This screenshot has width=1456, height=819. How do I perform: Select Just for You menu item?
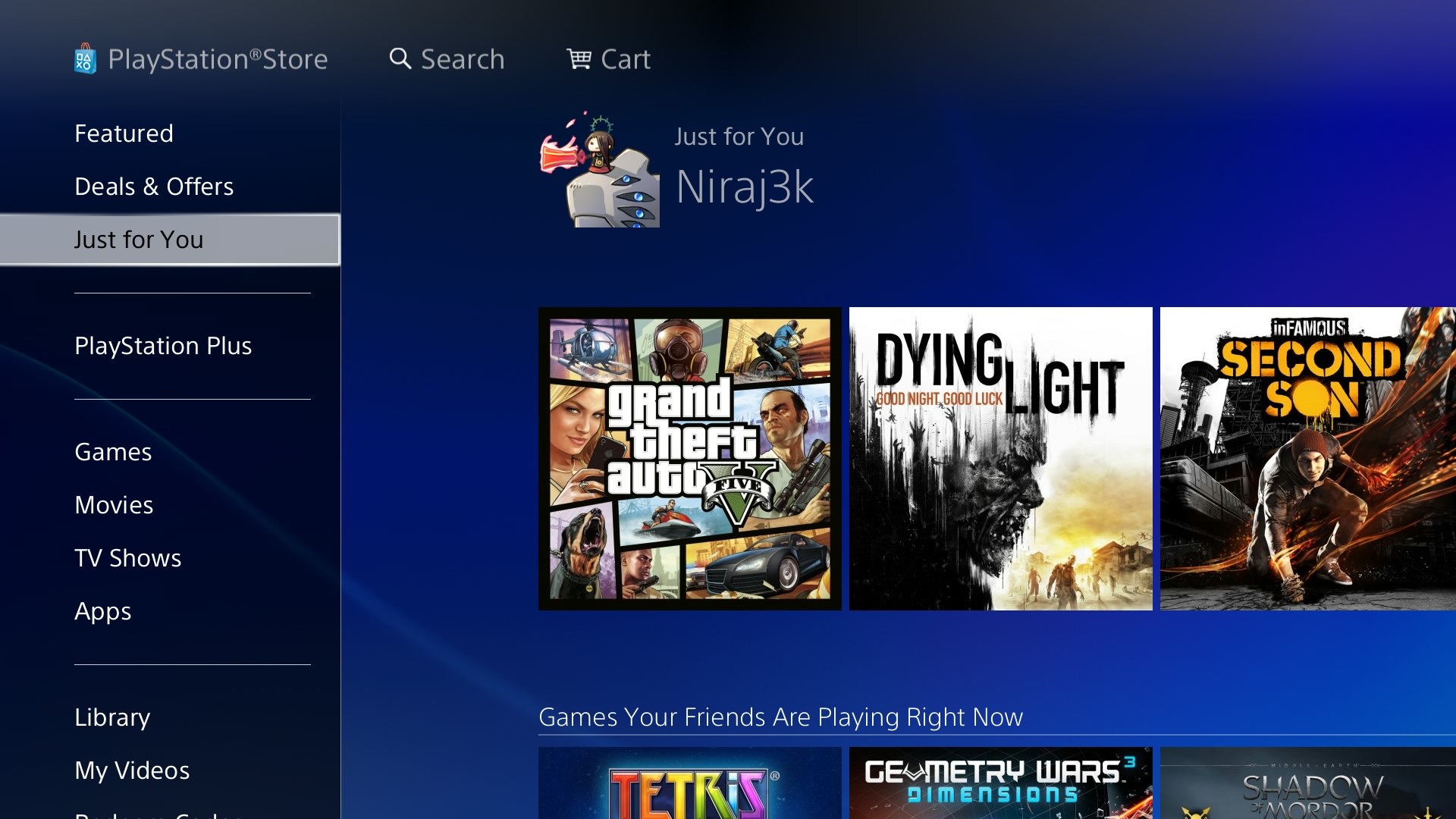[139, 240]
